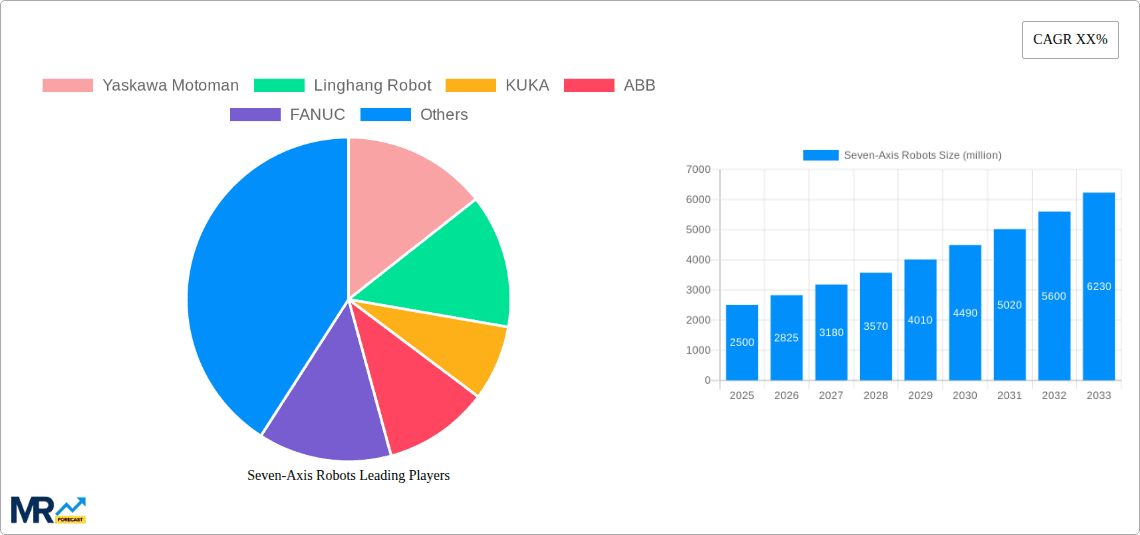The width and height of the screenshot is (1140, 535).
Task: Click ABB legend red color box
Action: (x=589, y=86)
